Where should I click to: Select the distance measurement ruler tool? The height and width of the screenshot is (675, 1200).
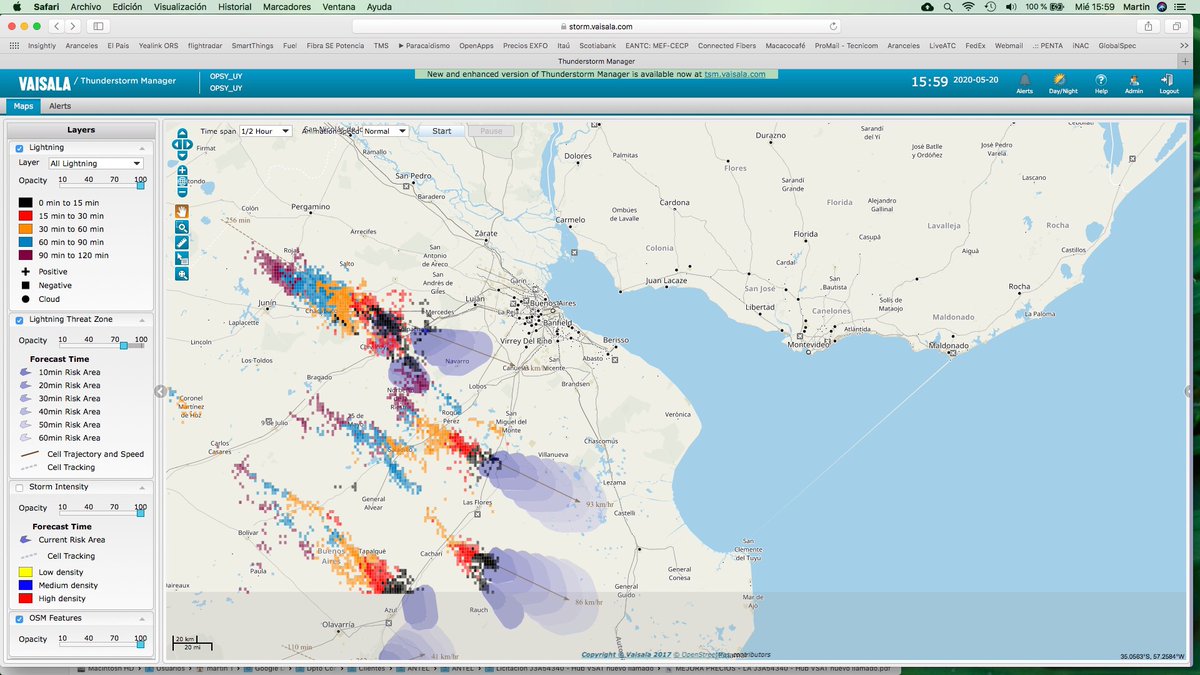(182, 243)
